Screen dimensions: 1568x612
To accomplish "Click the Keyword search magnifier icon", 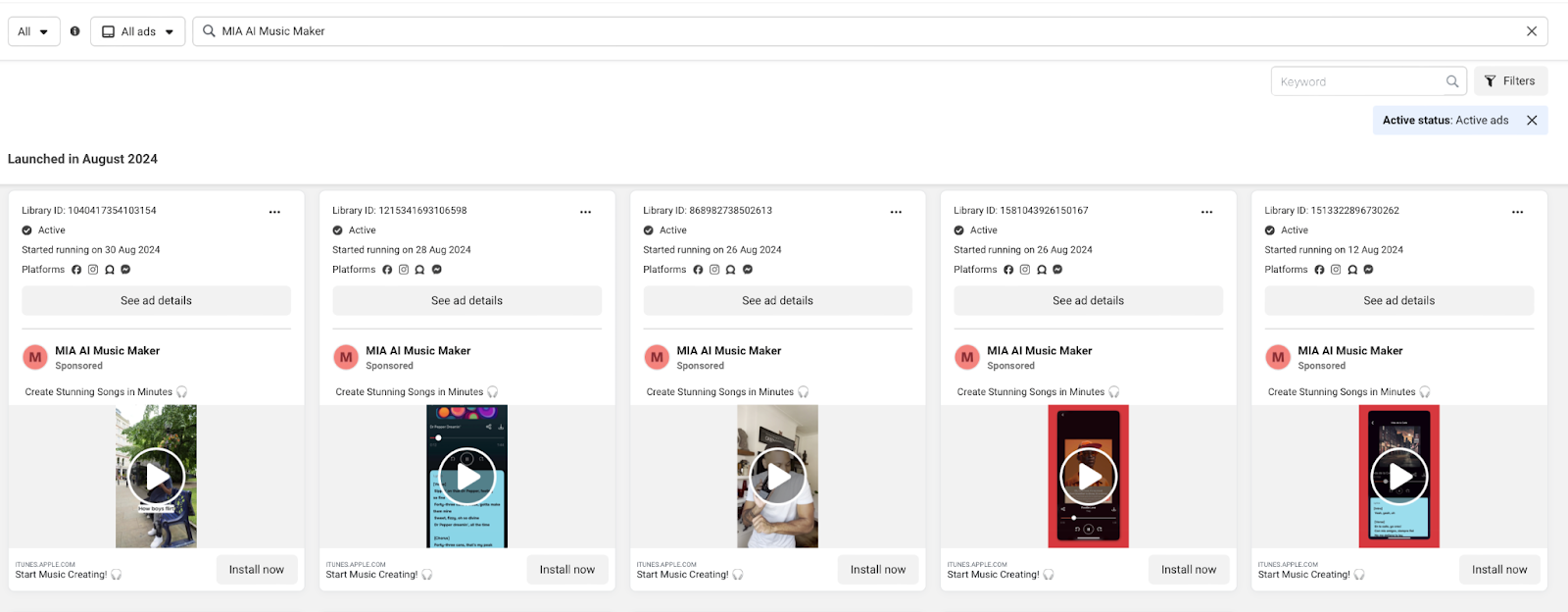I will point(1452,81).
